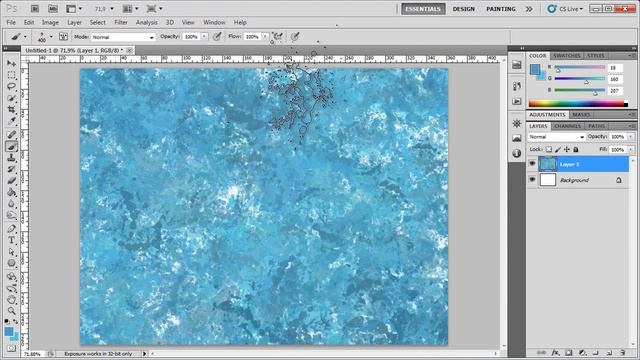Select the Lasso tool
The height and width of the screenshot is (360, 640).
(x=11, y=87)
